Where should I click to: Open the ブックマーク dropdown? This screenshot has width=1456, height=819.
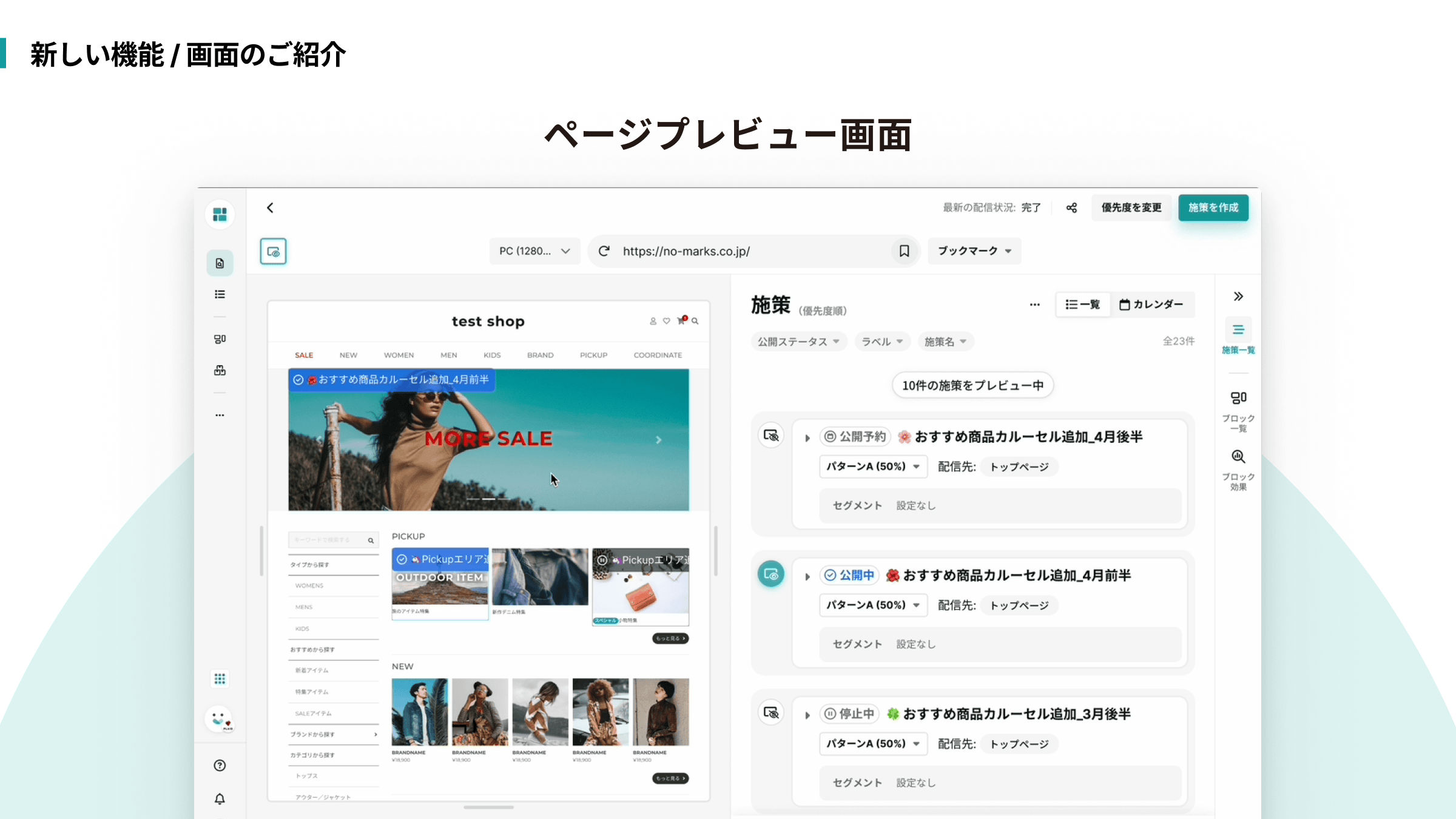pos(974,251)
